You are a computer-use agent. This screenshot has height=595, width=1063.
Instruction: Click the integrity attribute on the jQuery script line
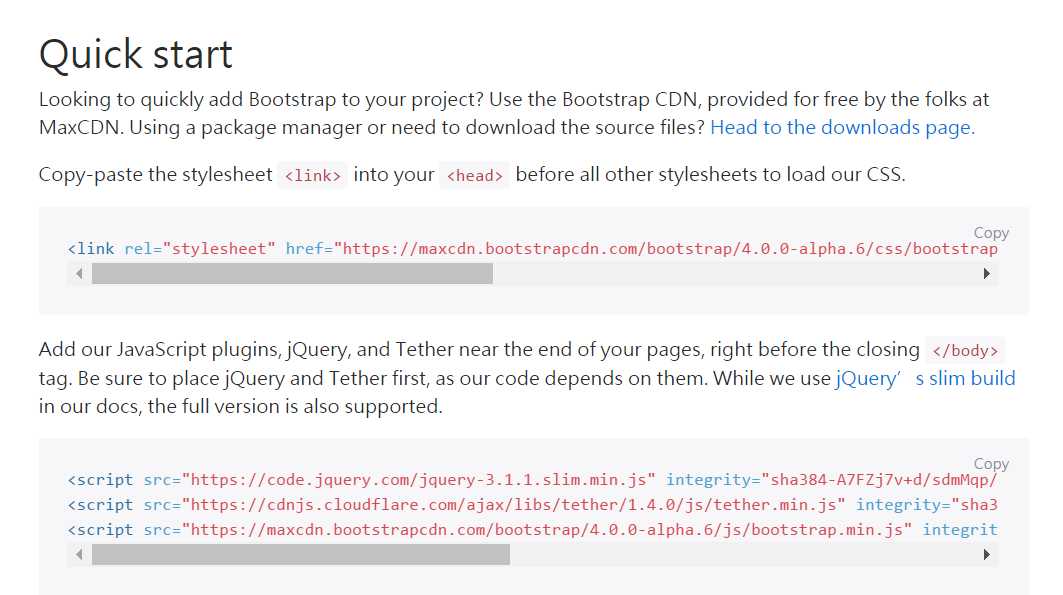[x=710, y=479]
